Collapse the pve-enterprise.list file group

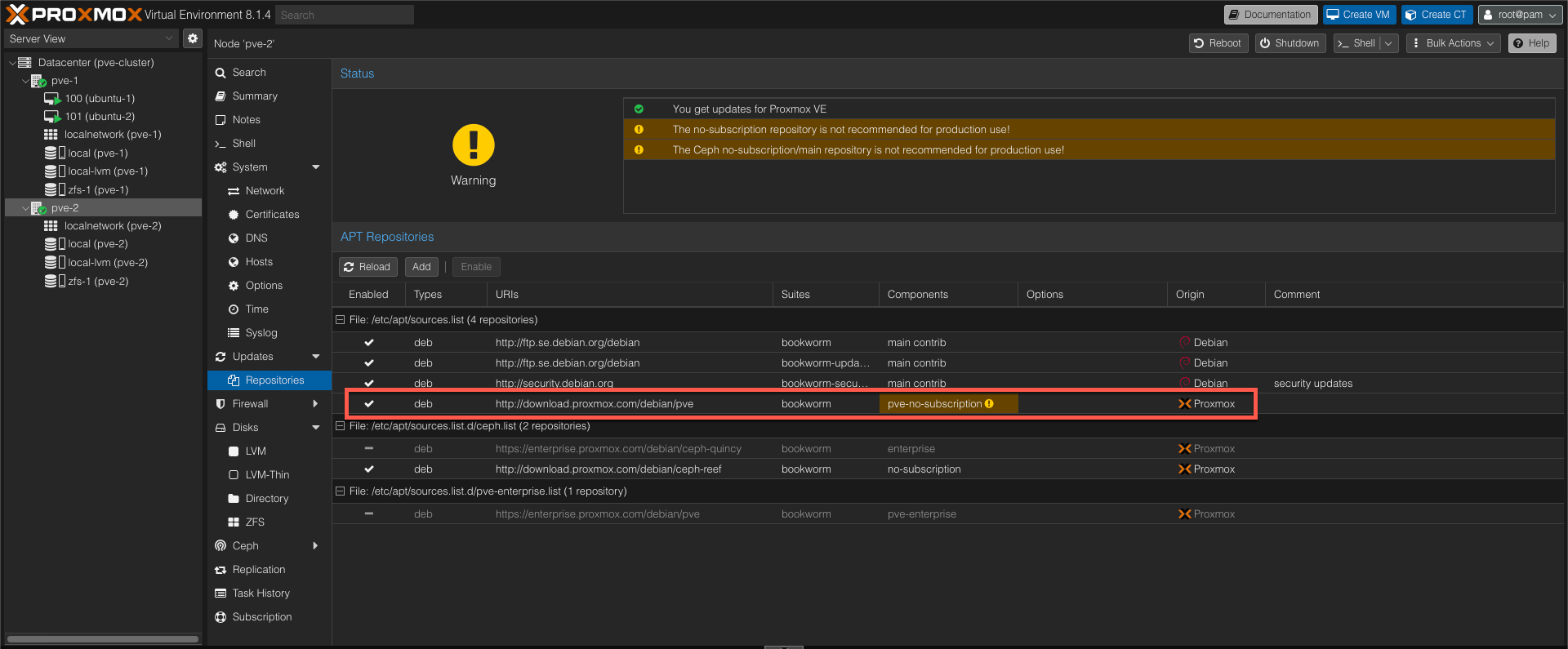point(341,491)
